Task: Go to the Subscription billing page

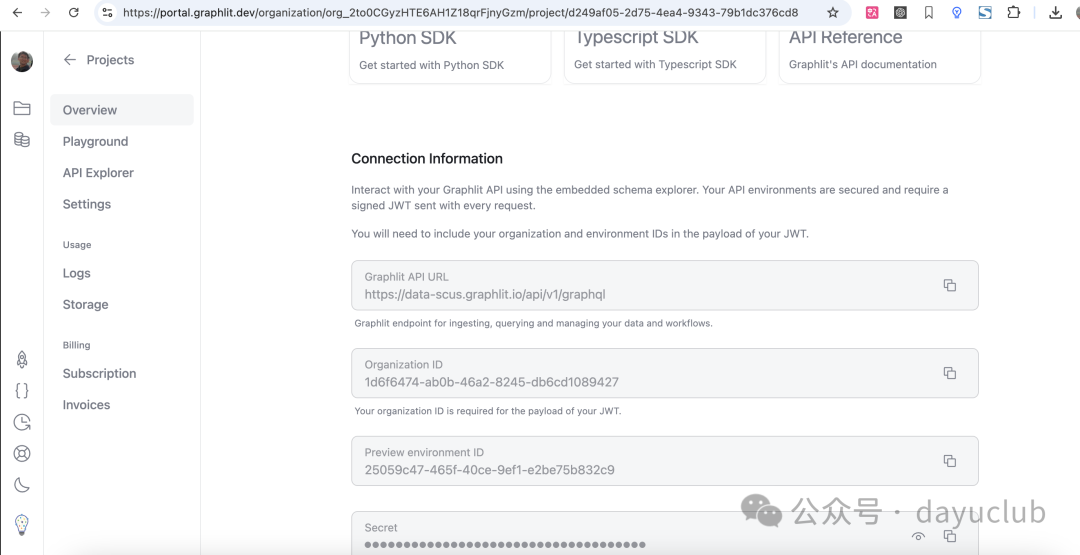Action: [x=99, y=374]
